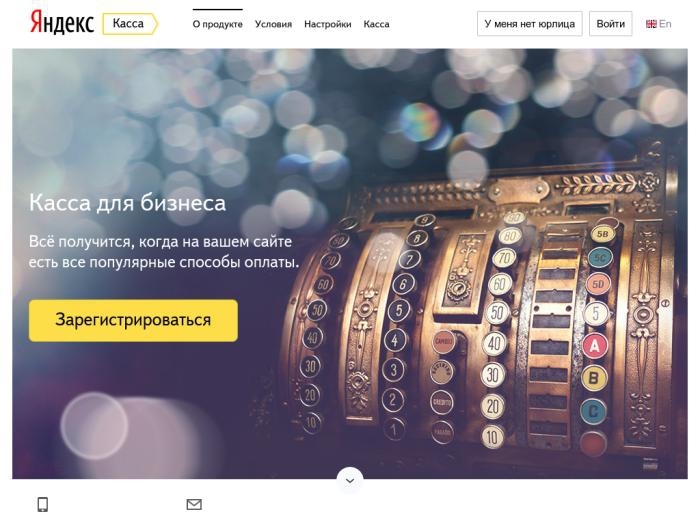
Task: Click the Всё получится subtitle text
Action: [164, 251]
